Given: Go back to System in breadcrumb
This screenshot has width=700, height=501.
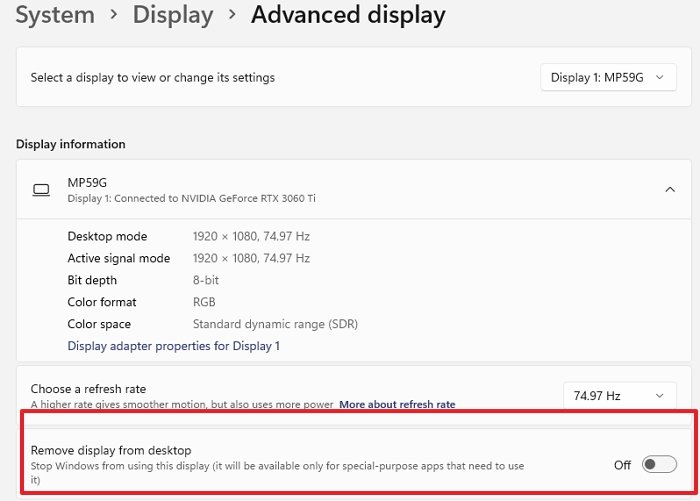Looking at the screenshot, I should tap(55, 16).
